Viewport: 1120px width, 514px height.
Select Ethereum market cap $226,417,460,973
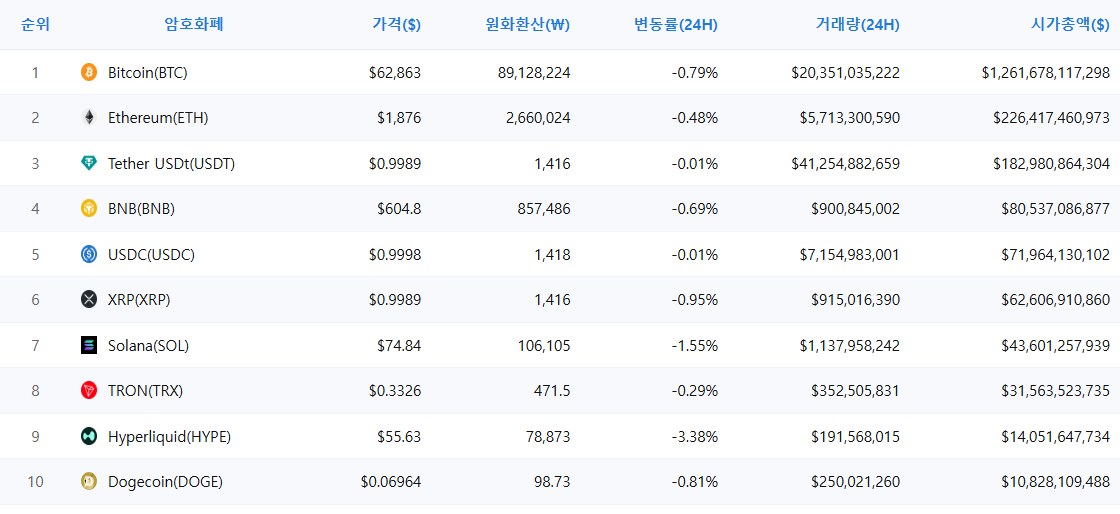[x=1051, y=118]
